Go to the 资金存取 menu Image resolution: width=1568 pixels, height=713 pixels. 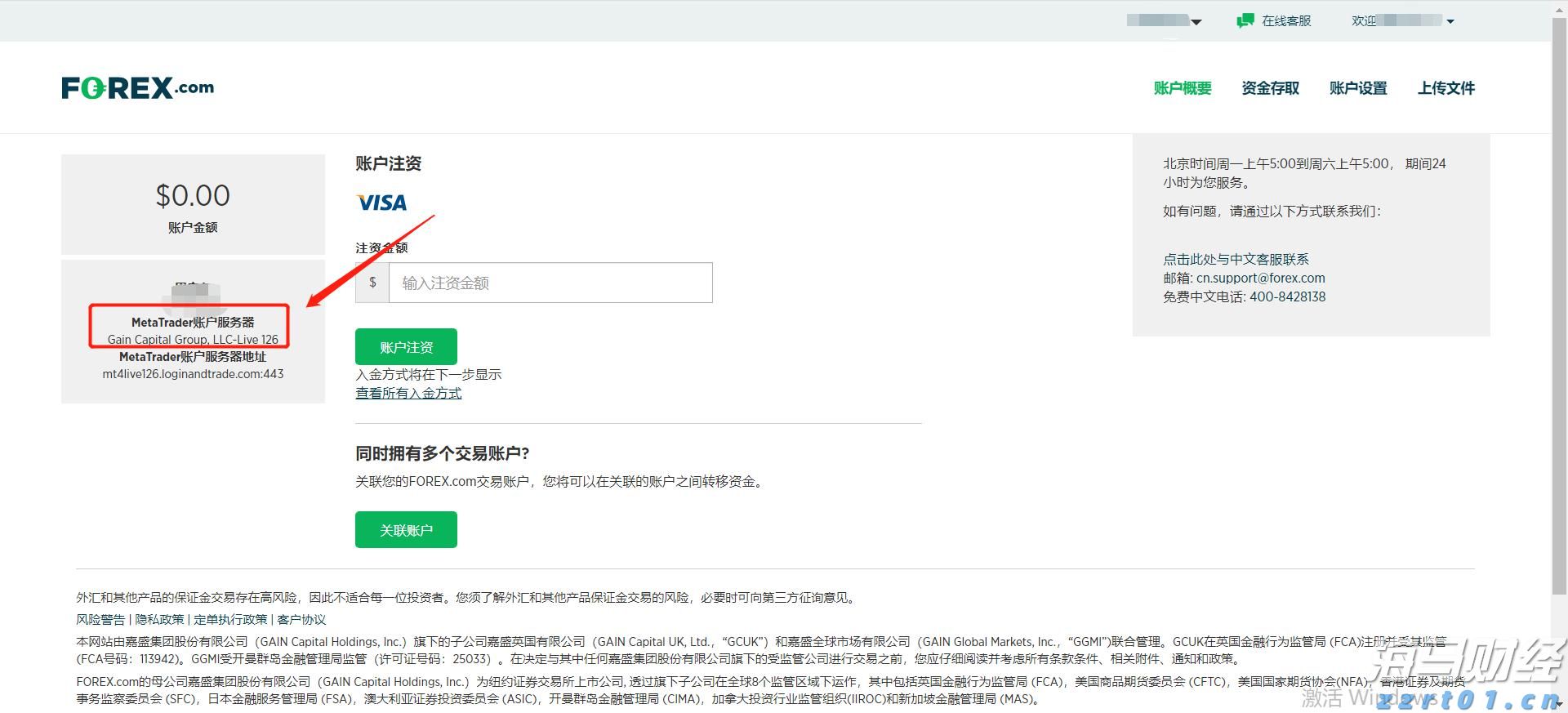click(x=1270, y=88)
